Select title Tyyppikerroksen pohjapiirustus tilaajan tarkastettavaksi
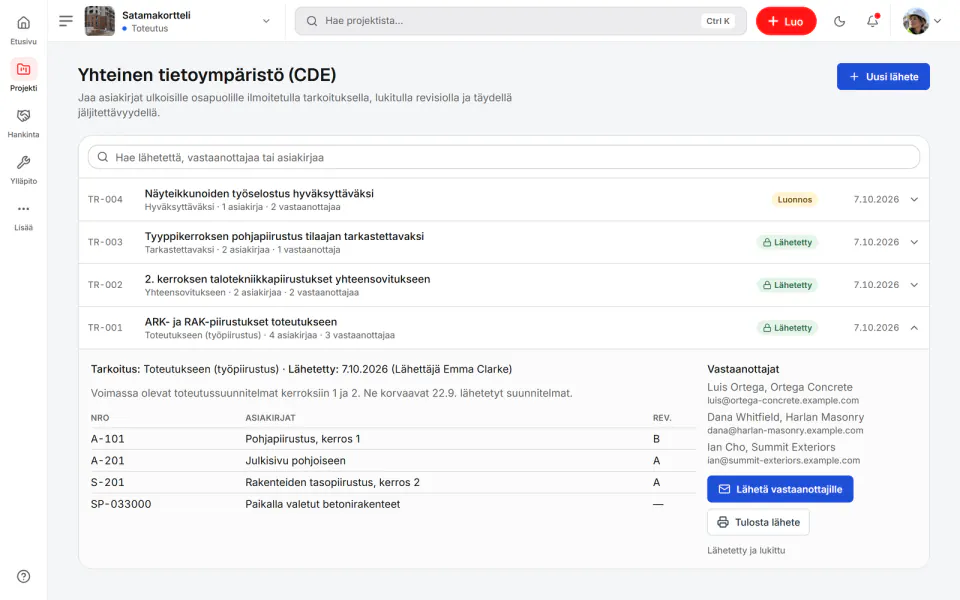 coord(284,236)
